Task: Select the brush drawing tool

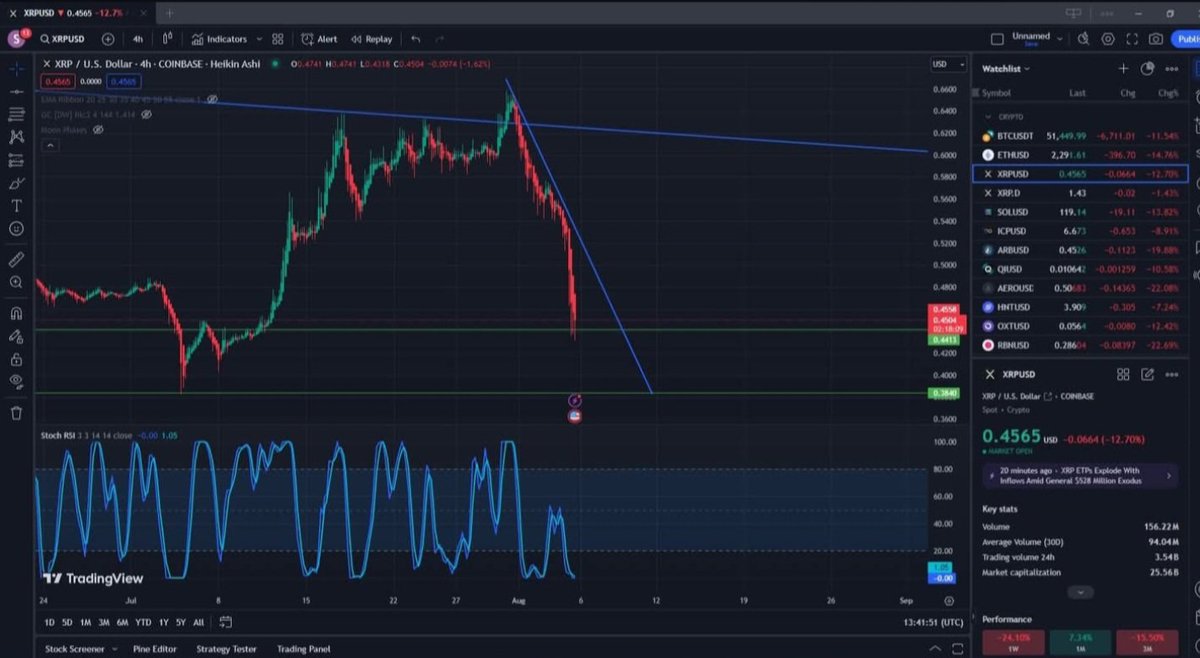Action: coord(16,183)
